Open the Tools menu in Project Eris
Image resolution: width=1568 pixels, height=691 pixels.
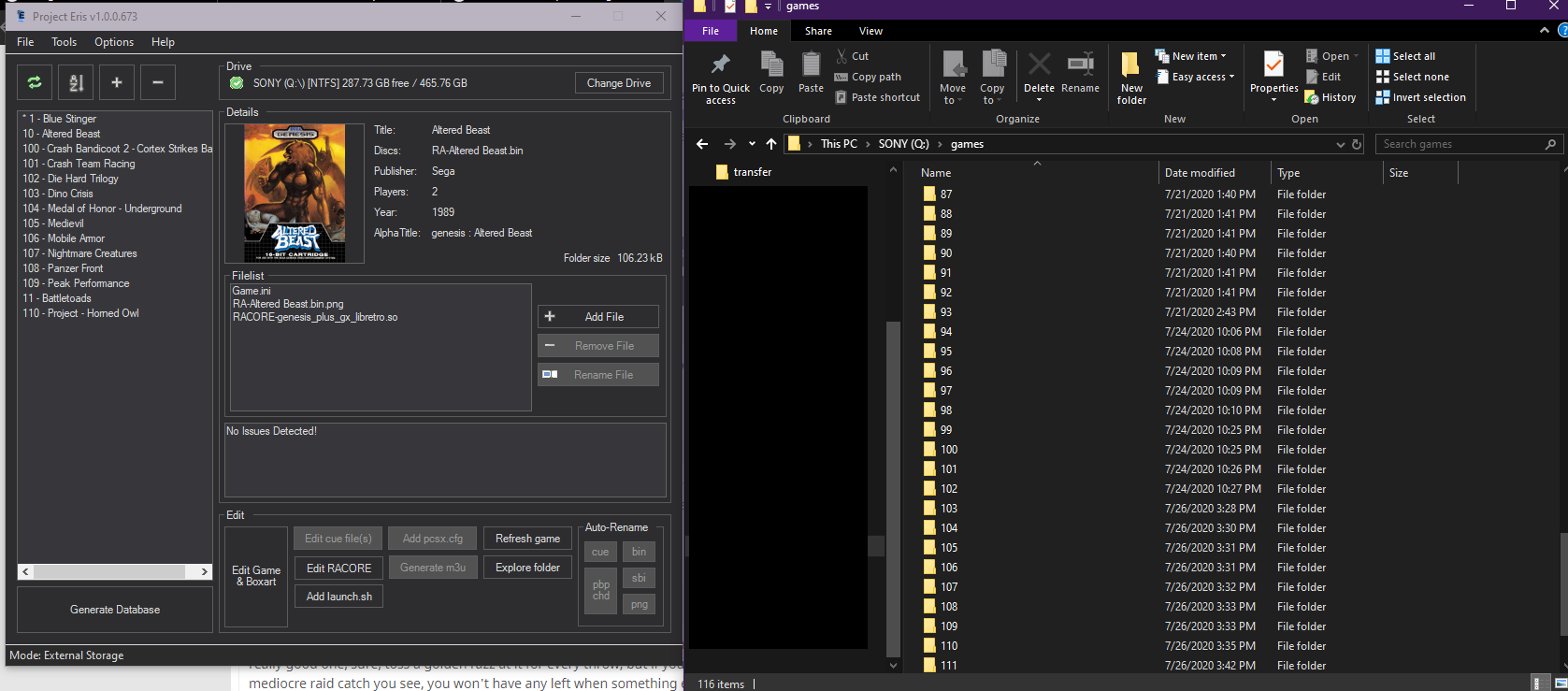tap(64, 42)
